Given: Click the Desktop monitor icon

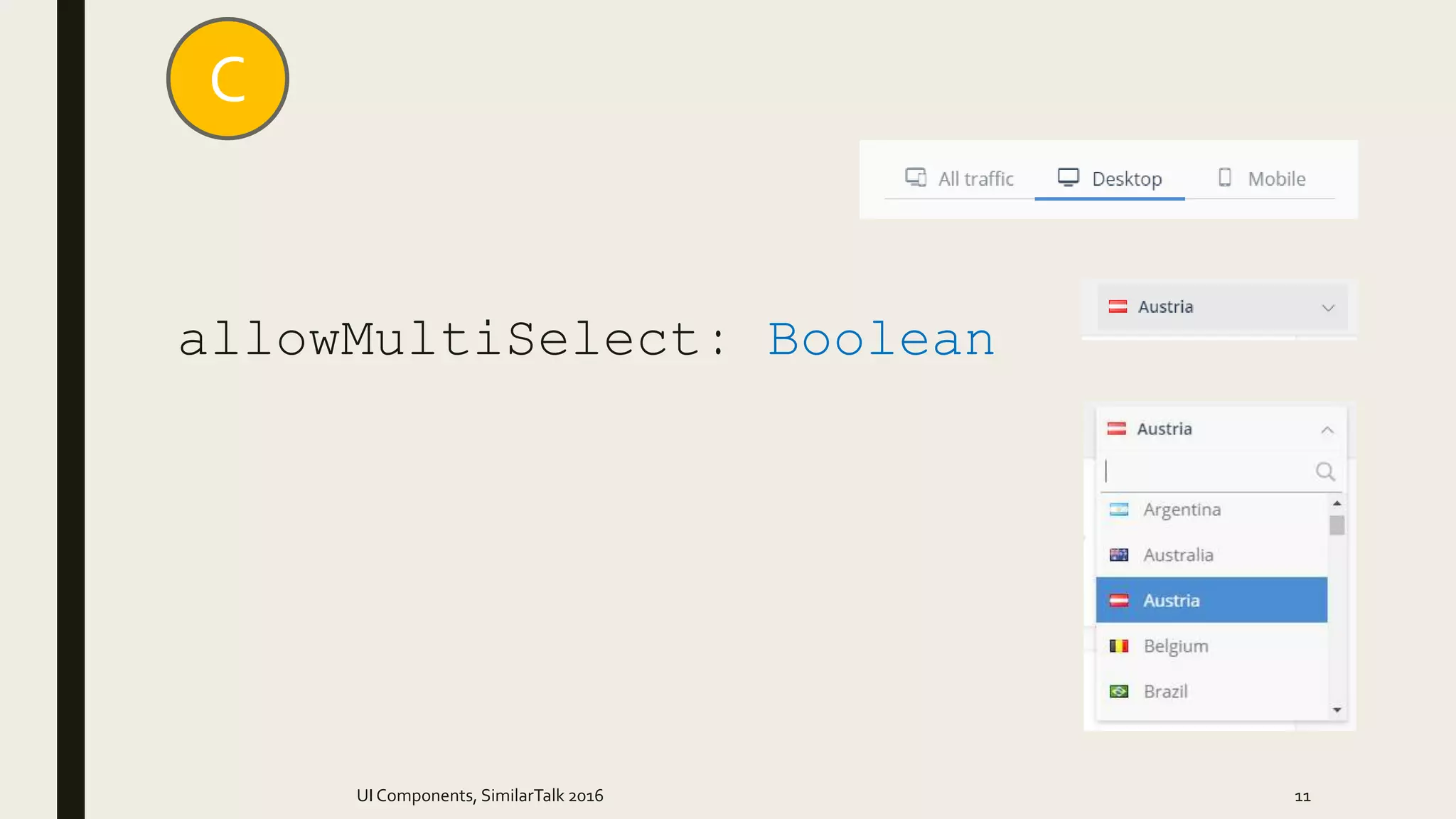Looking at the screenshot, I should point(1068,177).
